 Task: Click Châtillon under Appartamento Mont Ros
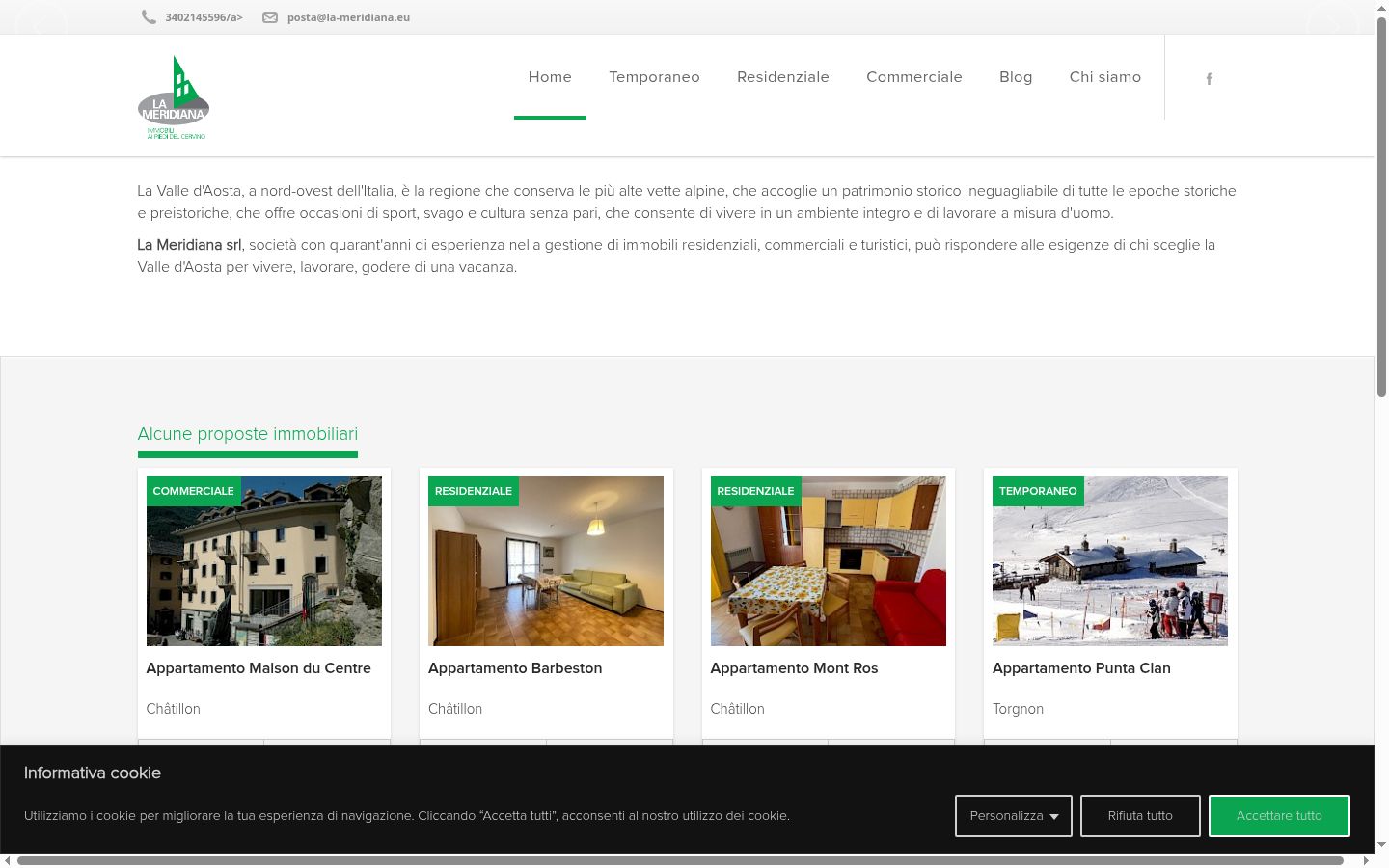point(738,709)
